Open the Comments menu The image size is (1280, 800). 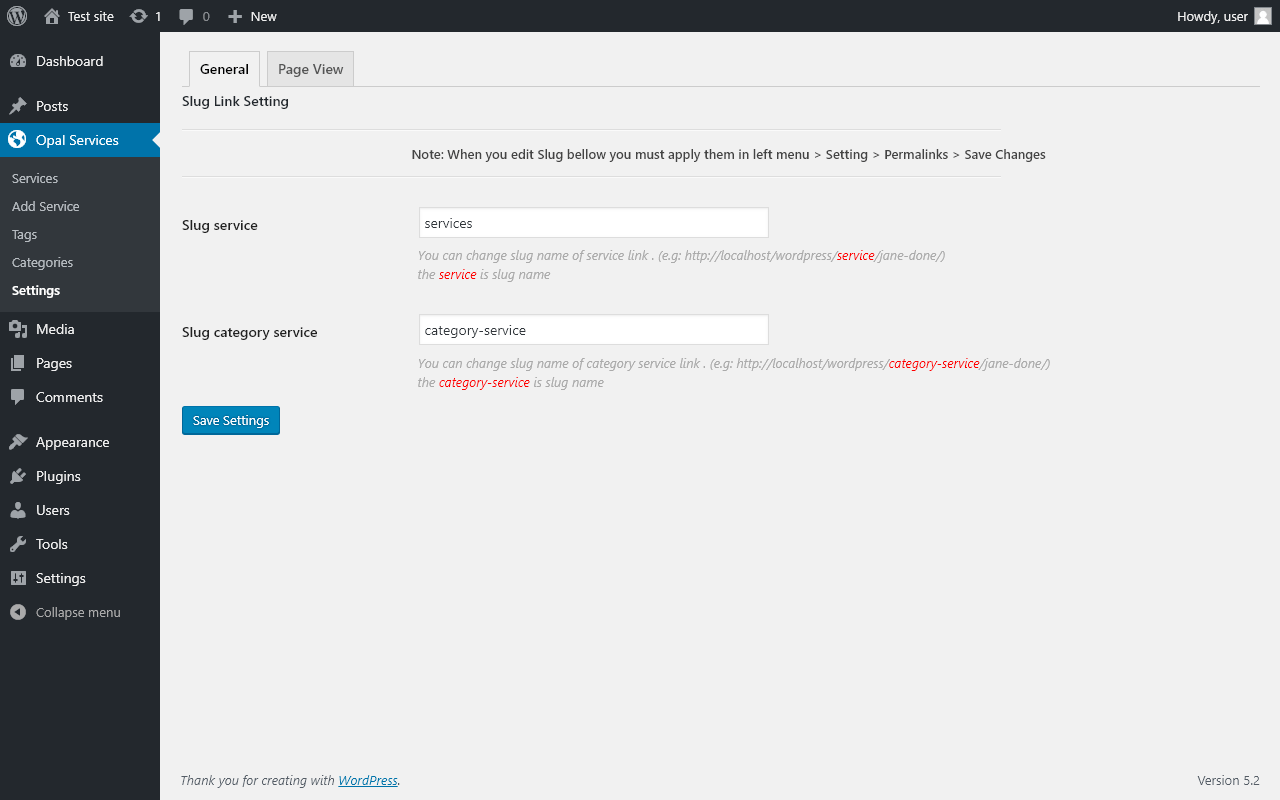pyautogui.click(x=80, y=397)
